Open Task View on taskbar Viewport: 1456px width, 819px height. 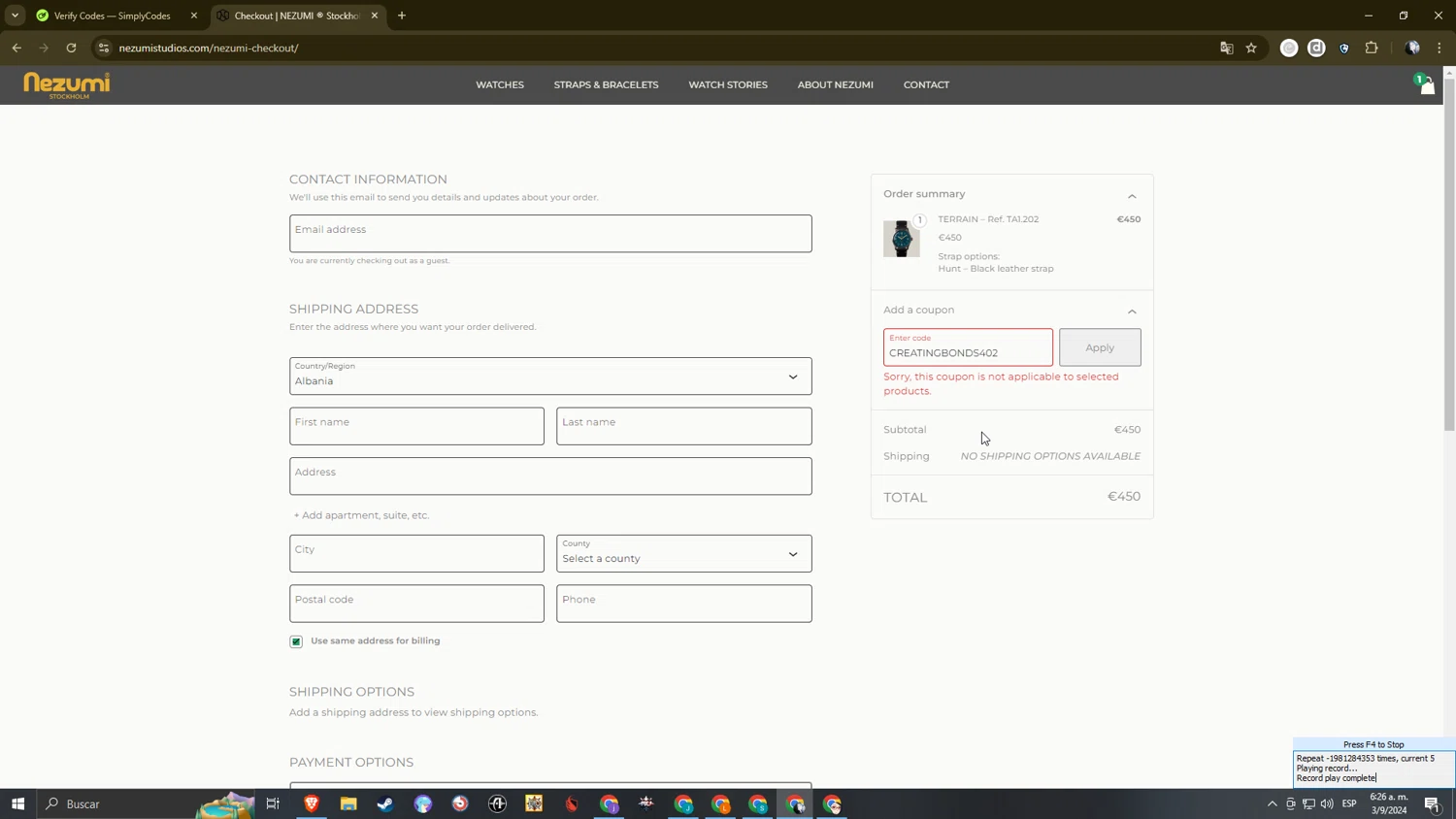pyautogui.click(x=273, y=803)
